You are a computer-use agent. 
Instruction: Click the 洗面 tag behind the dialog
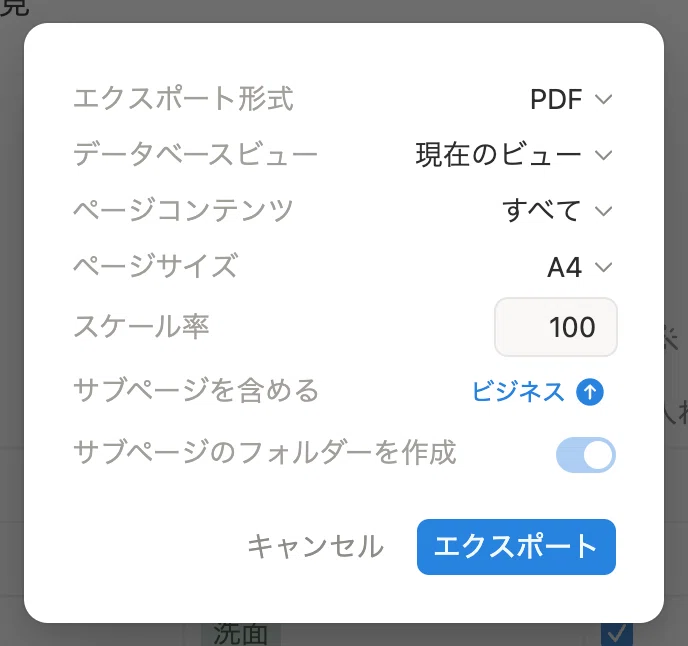(240, 635)
